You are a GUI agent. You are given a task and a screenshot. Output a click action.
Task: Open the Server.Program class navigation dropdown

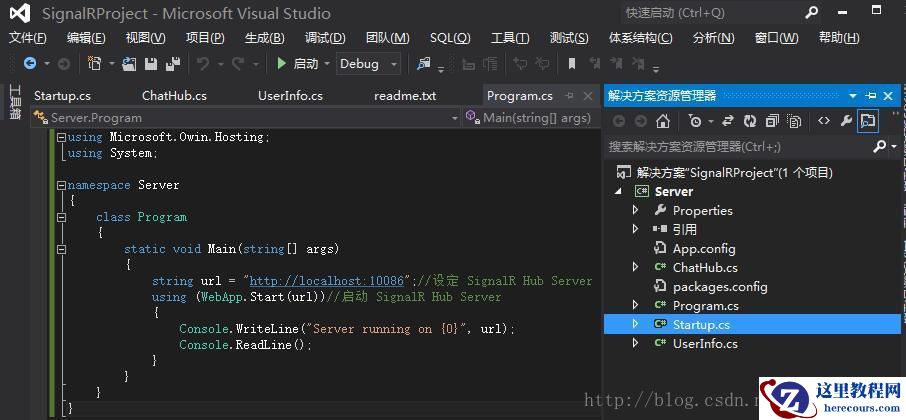point(246,118)
